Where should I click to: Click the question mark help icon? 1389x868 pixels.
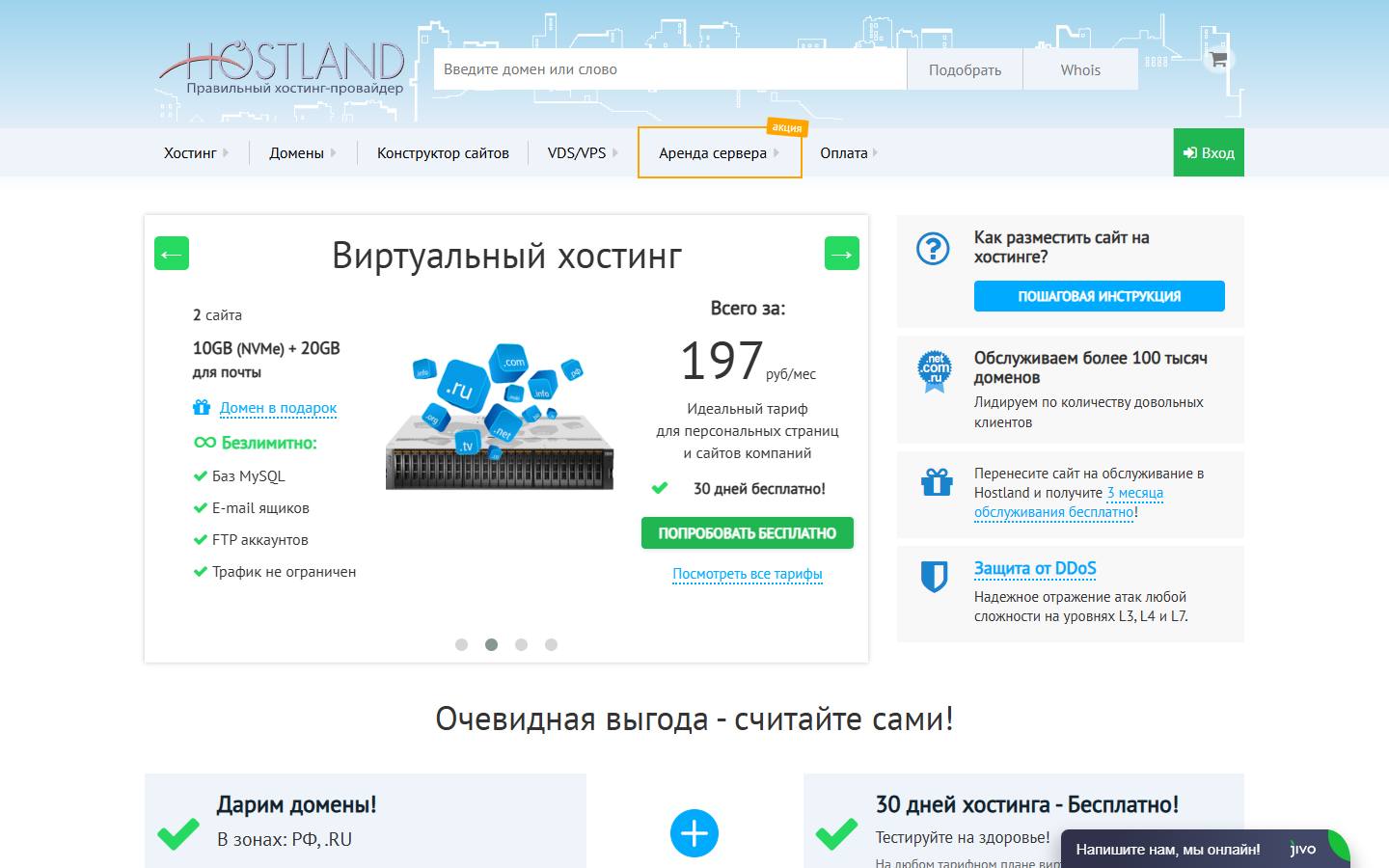click(x=933, y=249)
